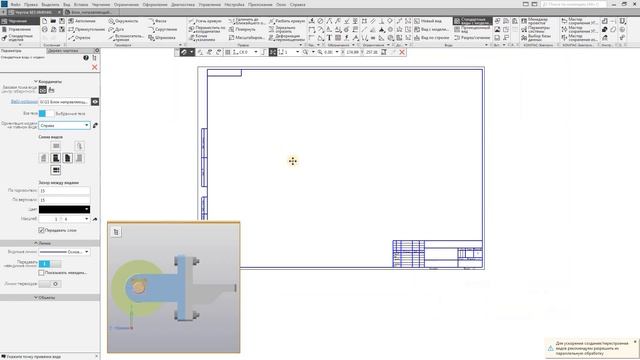Viewport: 640px width, 360px height.
Task: Click the По горизонтали gap field
Action: point(64,191)
